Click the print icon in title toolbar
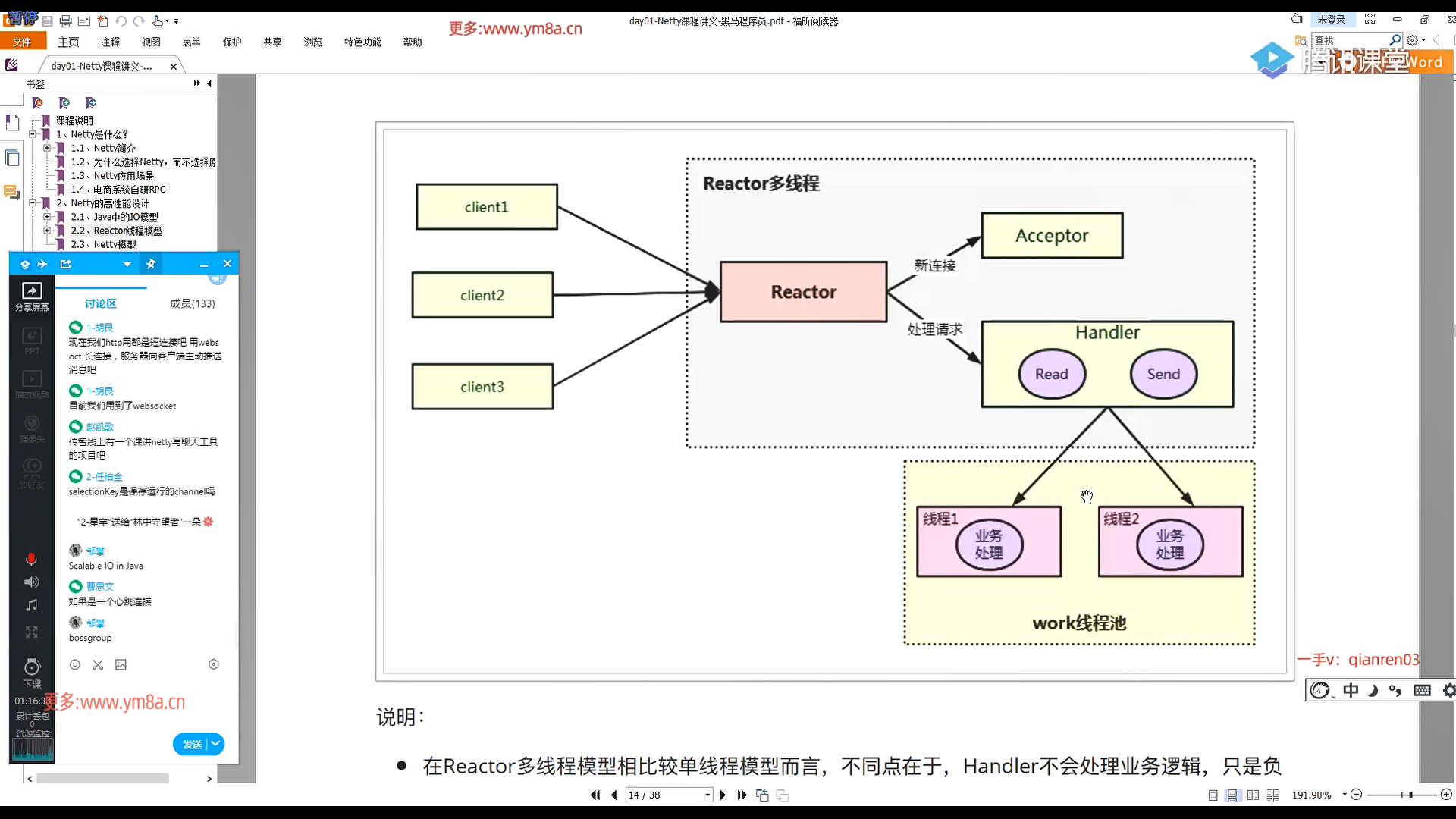This screenshot has height=819, width=1456. (65, 21)
